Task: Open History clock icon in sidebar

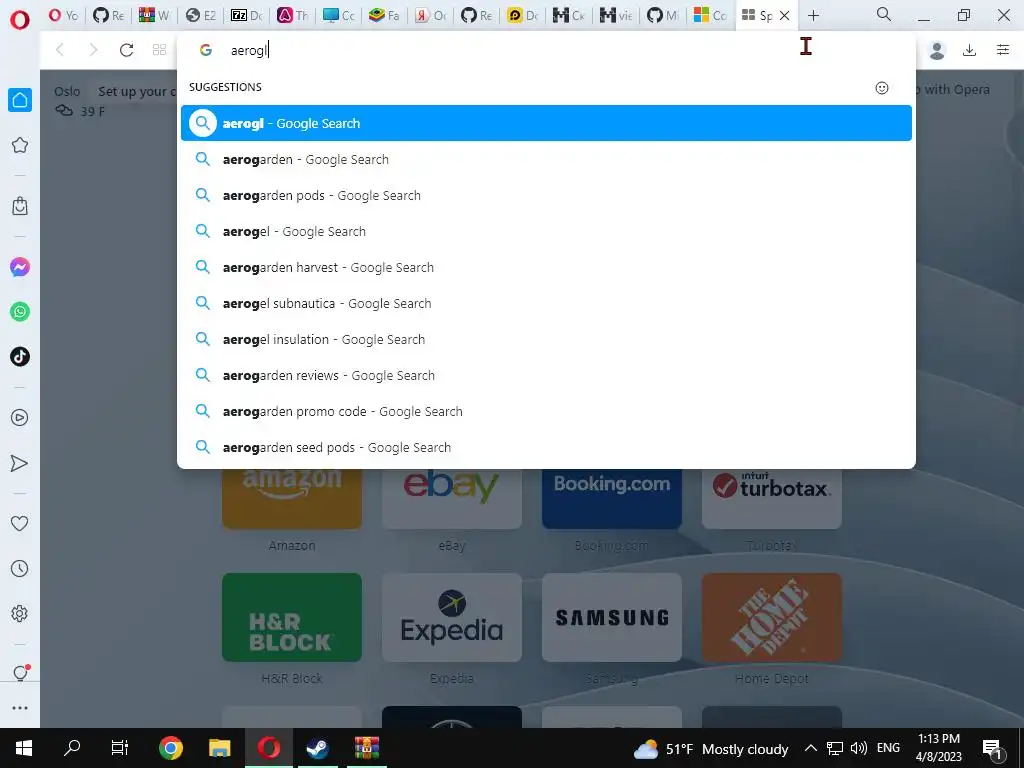Action: (20, 568)
